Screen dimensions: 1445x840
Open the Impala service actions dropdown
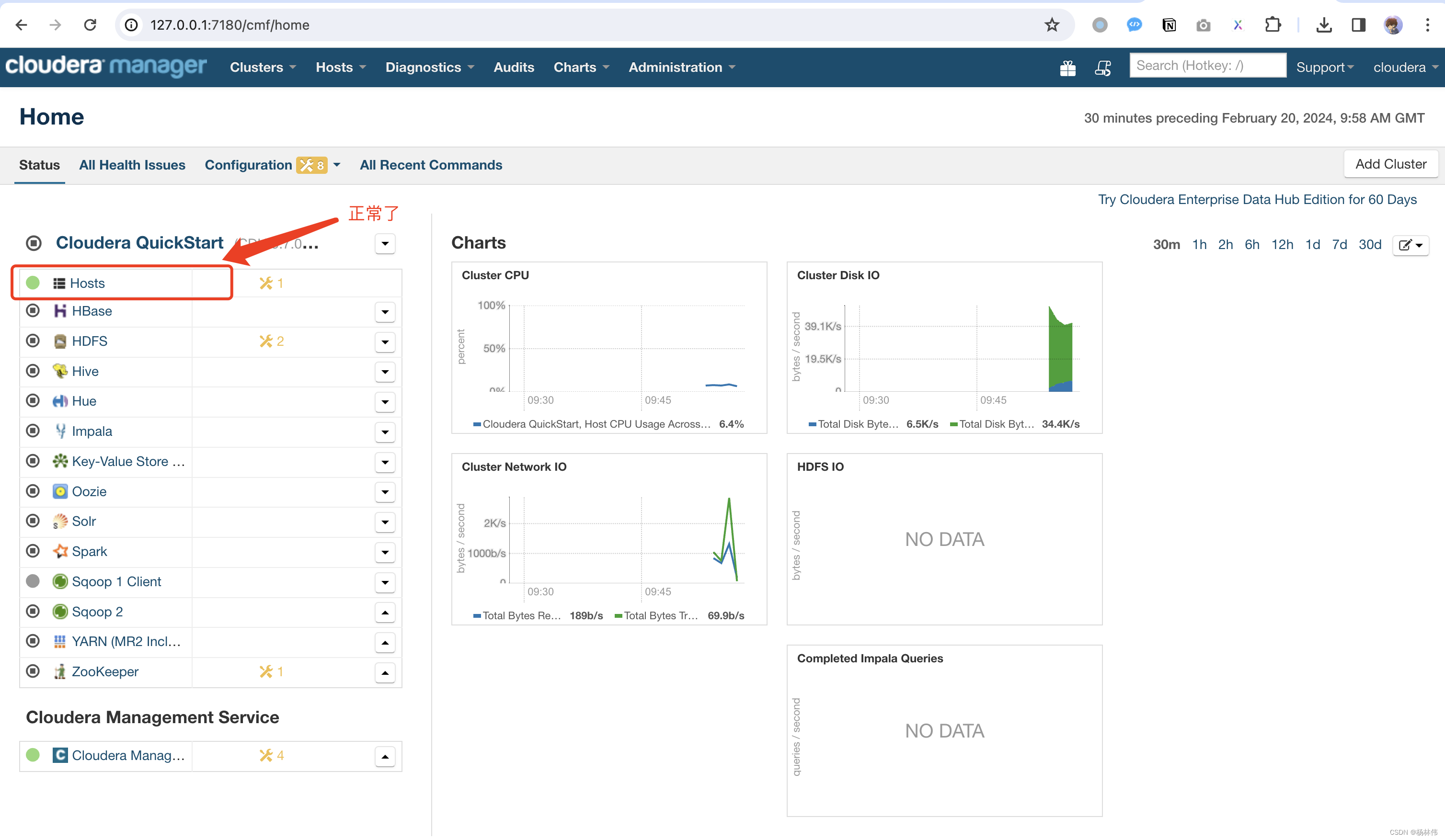[385, 432]
